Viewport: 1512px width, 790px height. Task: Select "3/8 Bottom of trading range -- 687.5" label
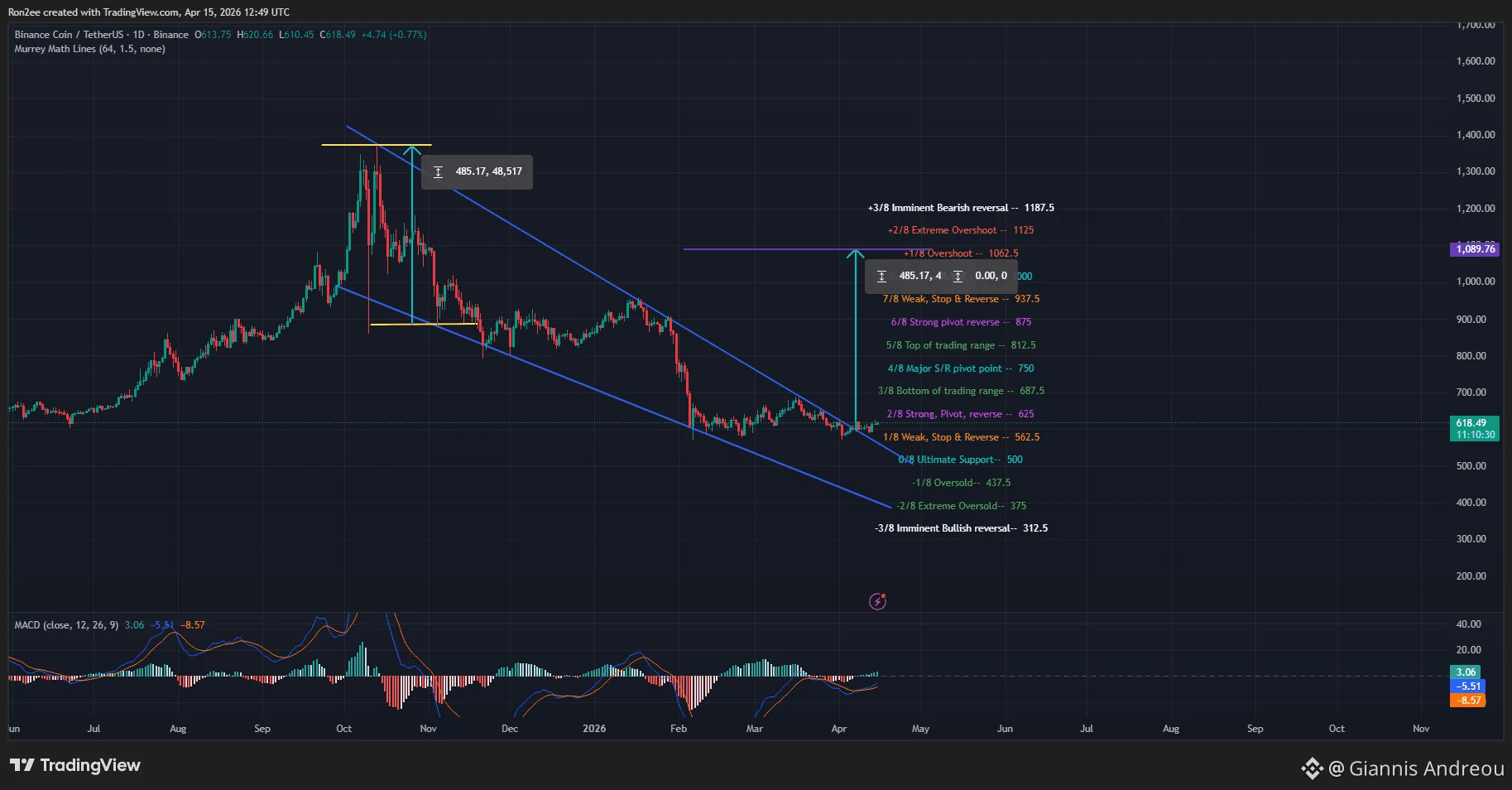click(x=961, y=391)
